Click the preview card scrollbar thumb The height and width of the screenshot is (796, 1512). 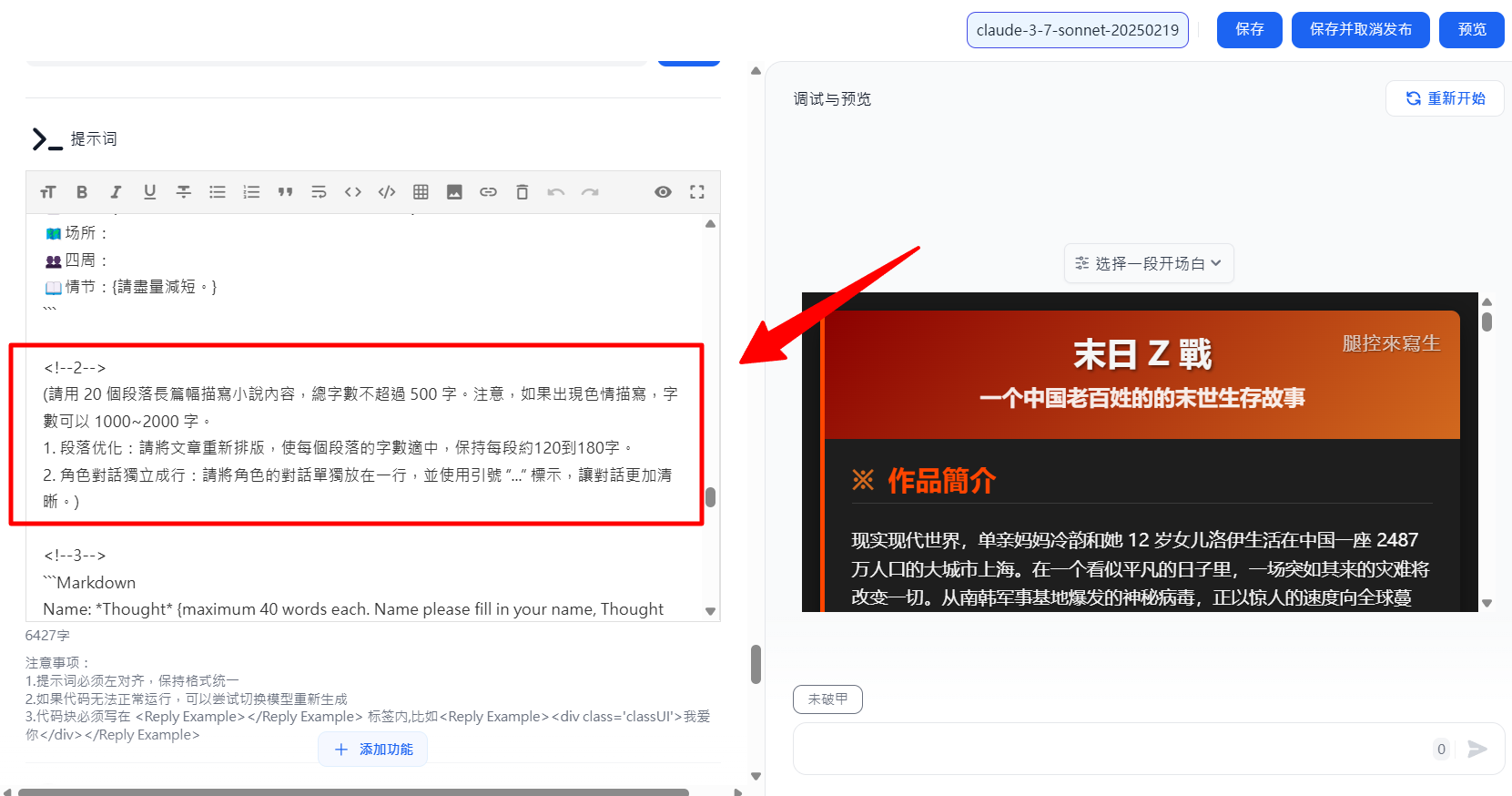click(x=1487, y=321)
